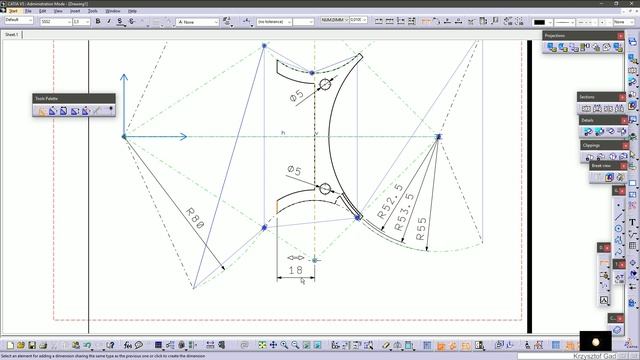Image resolution: width=640 pixels, height=360 pixels.
Task: Open the Edit menu
Action: (x=42, y=11)
